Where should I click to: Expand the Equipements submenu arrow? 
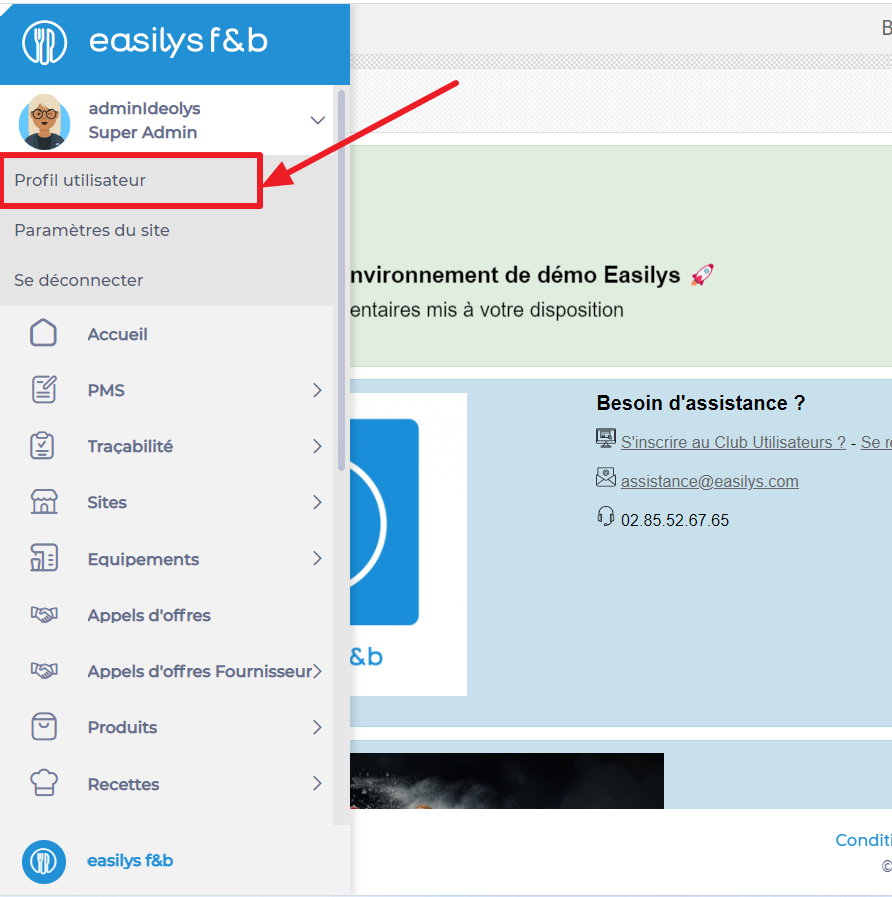[x=318, y=558]
